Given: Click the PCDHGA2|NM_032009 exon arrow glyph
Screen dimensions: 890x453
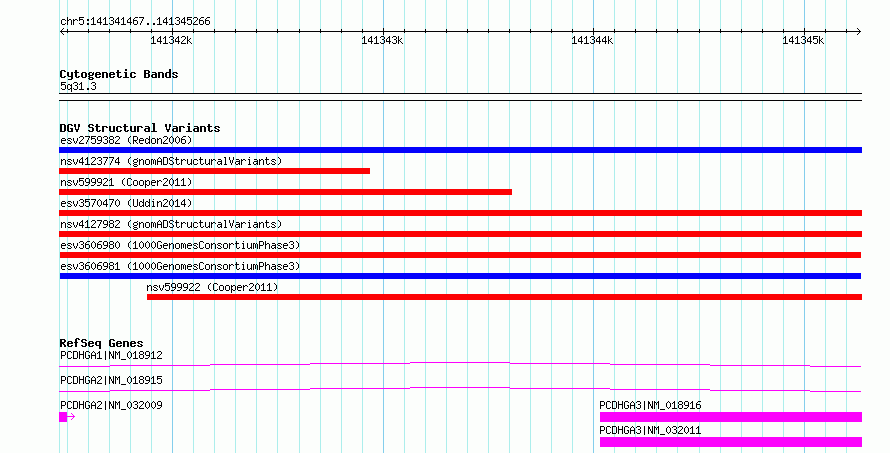Looking at the screenshot, I should [x=67, y=417].
